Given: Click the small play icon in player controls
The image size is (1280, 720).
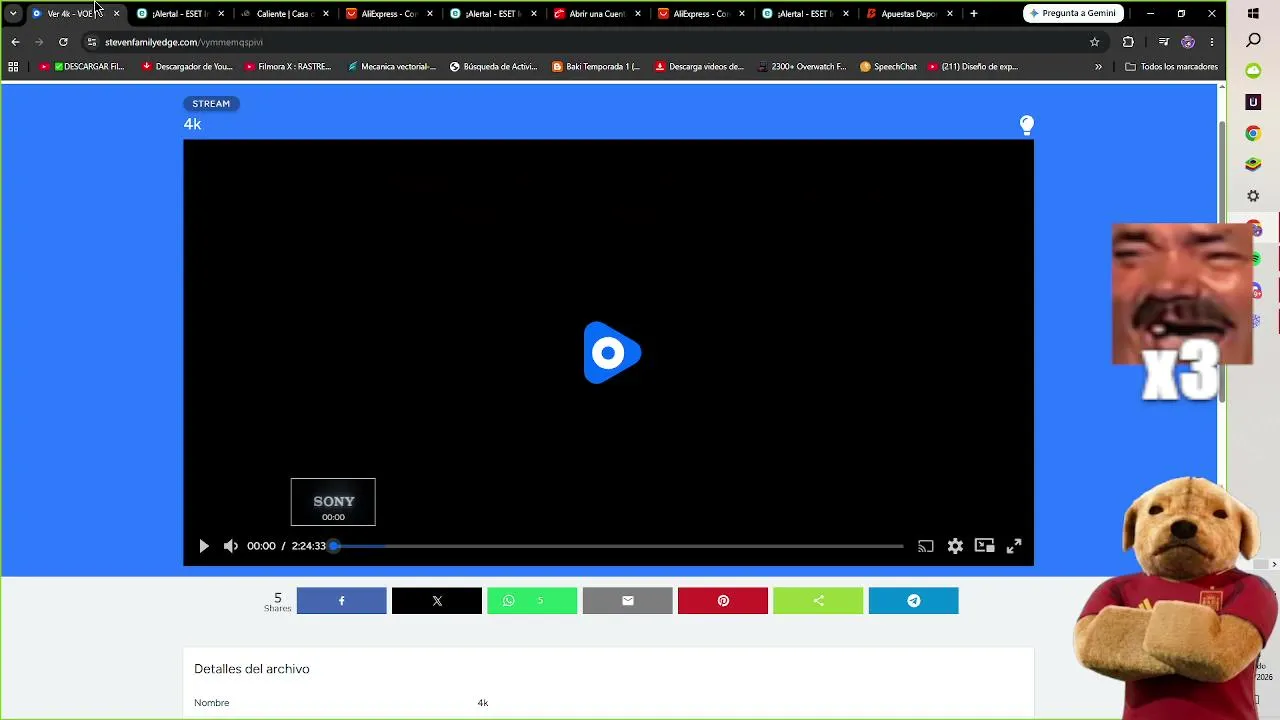Looking at the screenshot, I should point(204,546).
